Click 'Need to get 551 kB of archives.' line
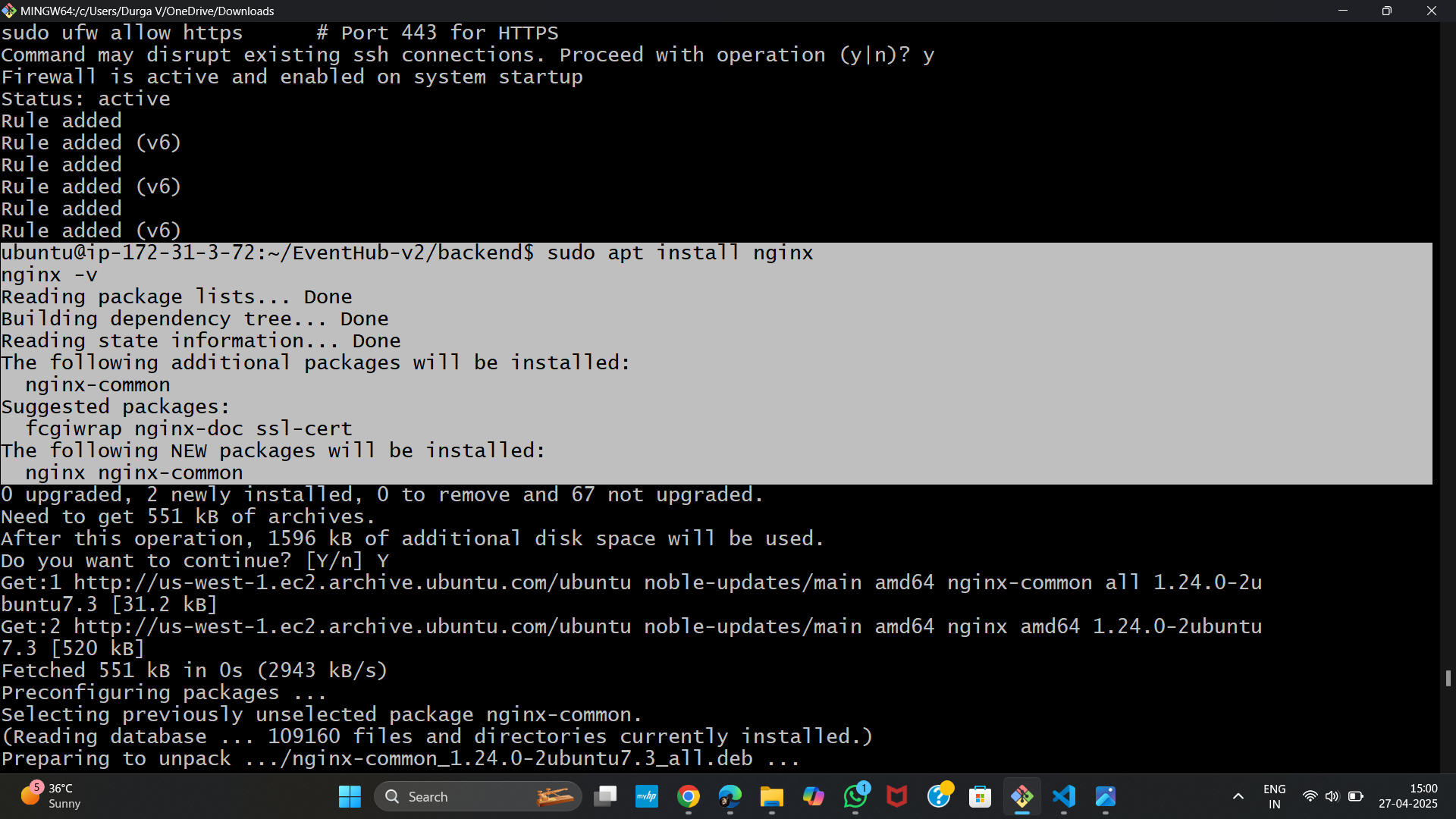Screen dimensions: 1456x819 tap(188, 517)
